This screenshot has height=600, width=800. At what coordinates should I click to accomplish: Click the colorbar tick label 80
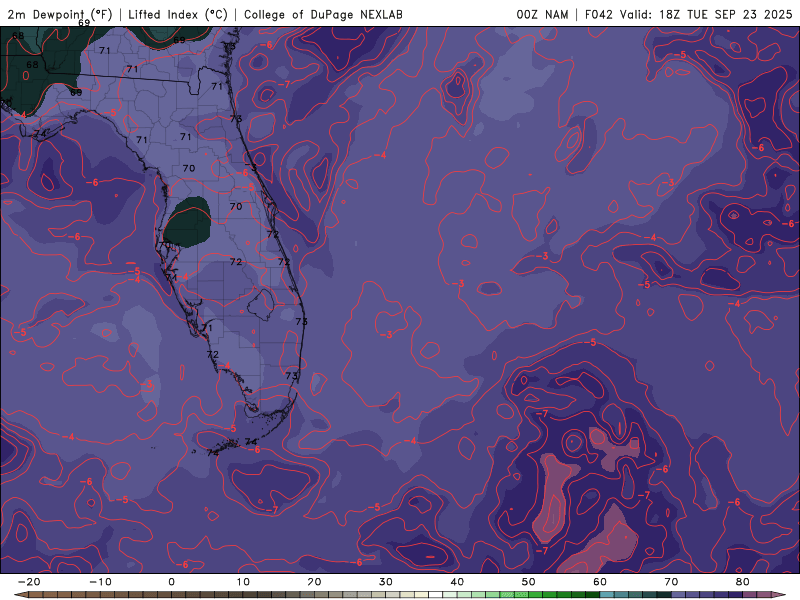743,582
